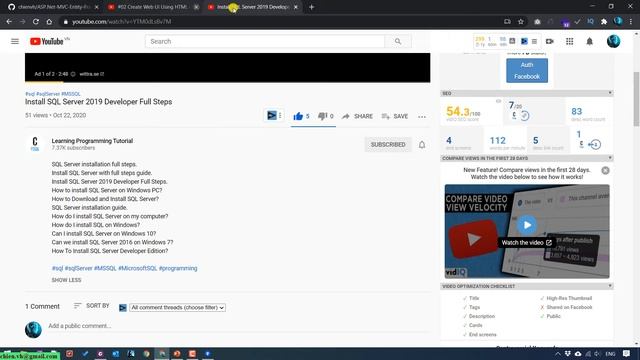Open Learning Programming Tutorial channel name
Image resolution: width=640 pixels, height=360 pixels.
tap(92, 141)
